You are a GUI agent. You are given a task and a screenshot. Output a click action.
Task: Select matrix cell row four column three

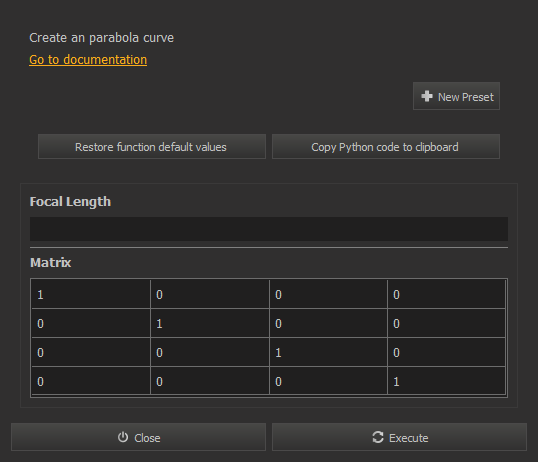329,381
